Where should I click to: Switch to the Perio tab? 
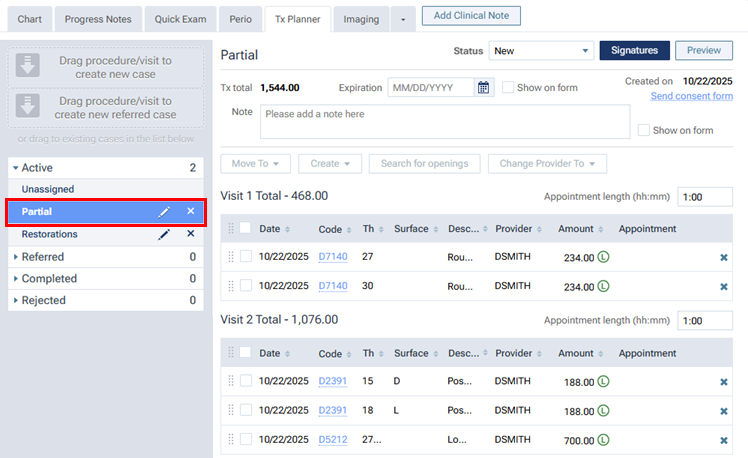[x=239, y=18]
